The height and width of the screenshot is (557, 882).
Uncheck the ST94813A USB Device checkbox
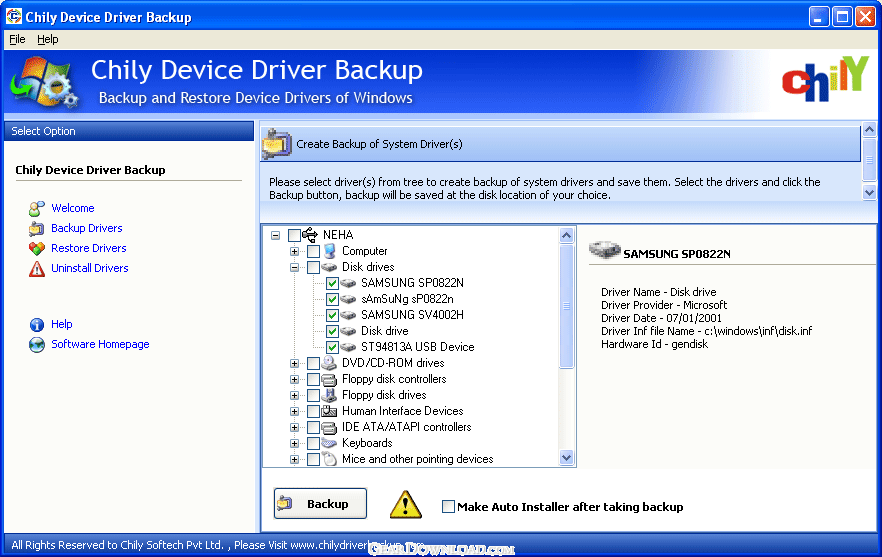pos(332,347)
